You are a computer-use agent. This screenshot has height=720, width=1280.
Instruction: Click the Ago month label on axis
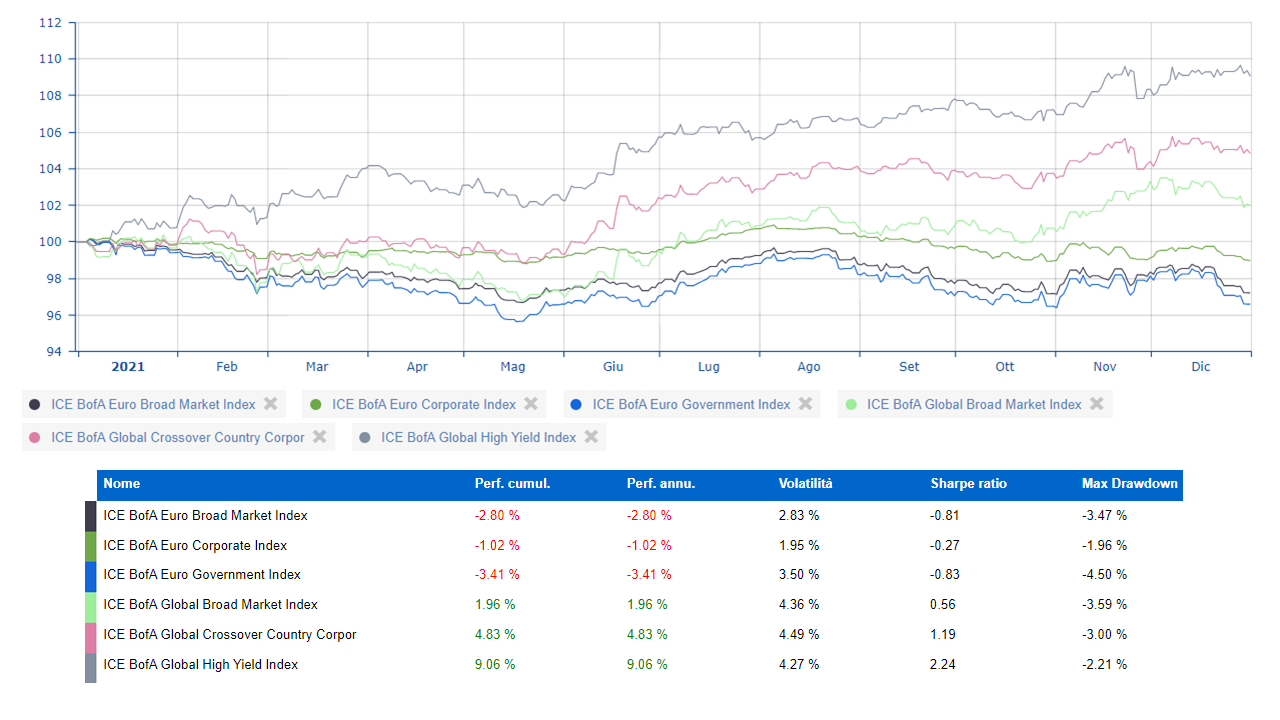[x=809, y=367]
